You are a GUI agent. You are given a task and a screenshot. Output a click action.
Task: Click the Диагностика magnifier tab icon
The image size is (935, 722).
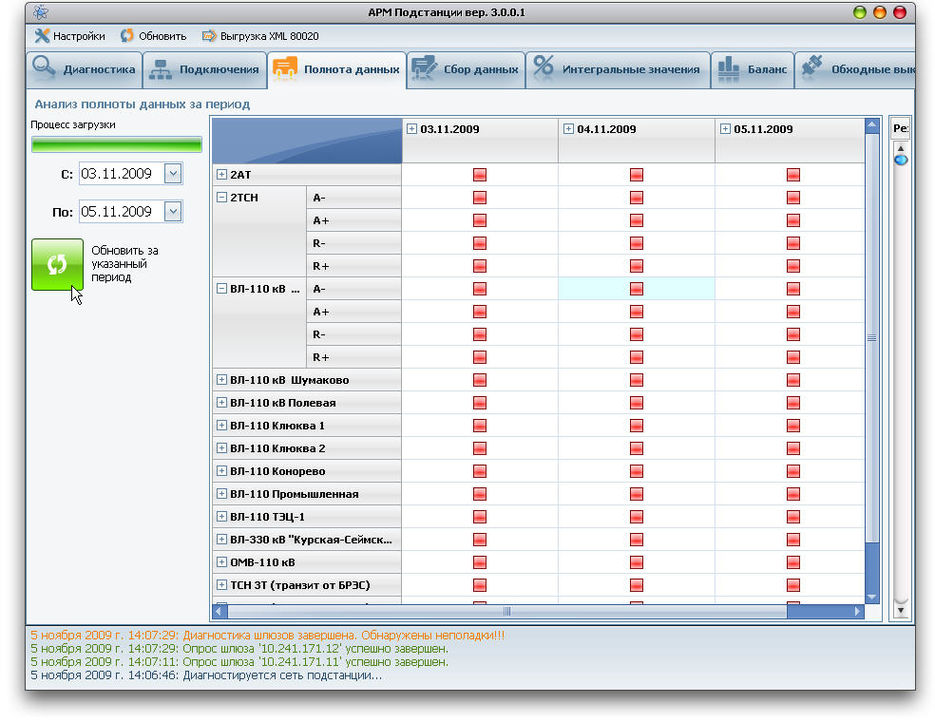45,69
